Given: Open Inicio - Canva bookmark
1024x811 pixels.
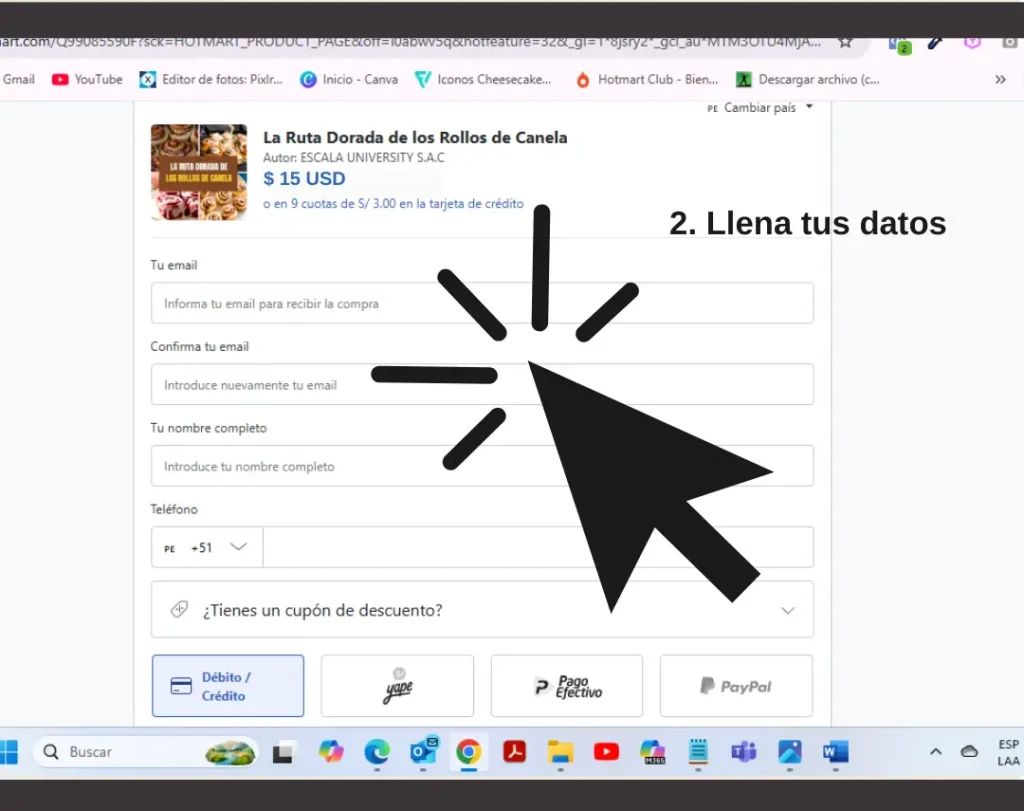Looking at the screenshot, I should point(349,79).
